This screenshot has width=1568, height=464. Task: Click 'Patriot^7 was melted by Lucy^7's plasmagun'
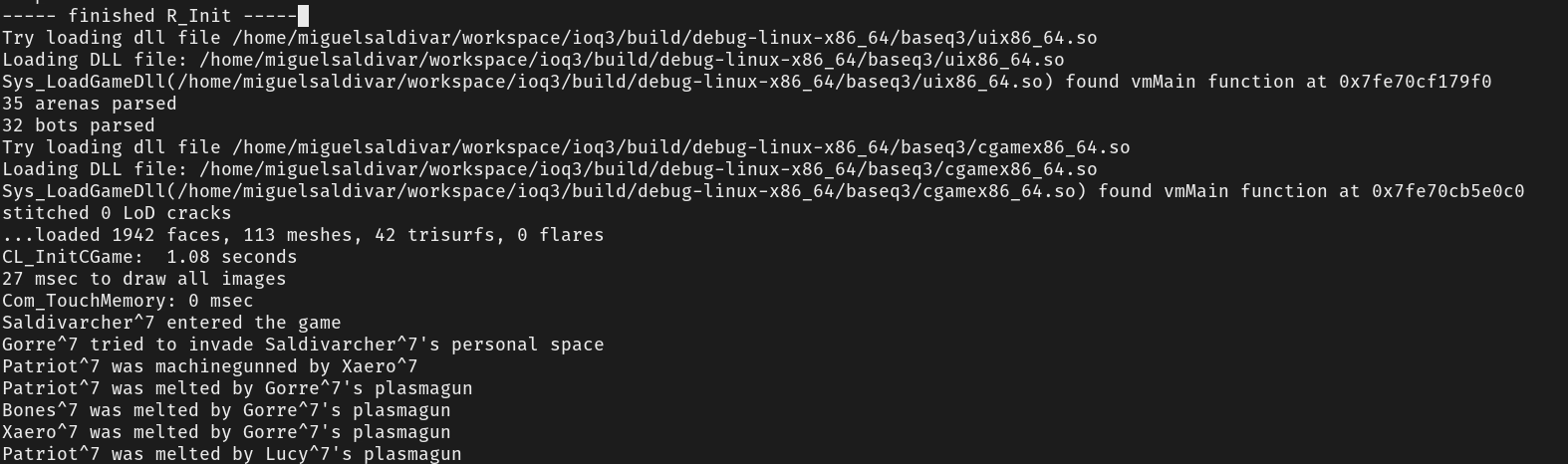click(232, 454)
